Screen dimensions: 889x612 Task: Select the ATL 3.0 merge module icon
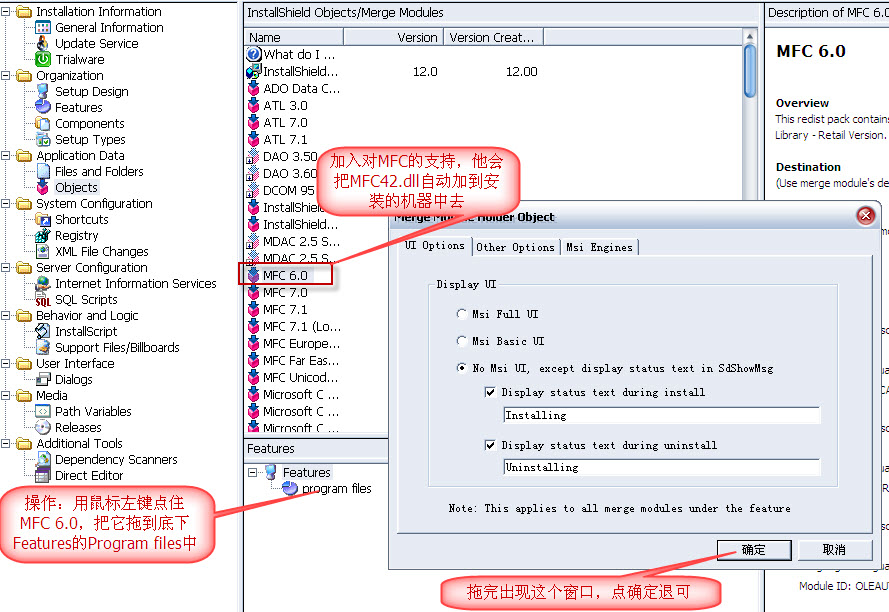click(253, 105)
